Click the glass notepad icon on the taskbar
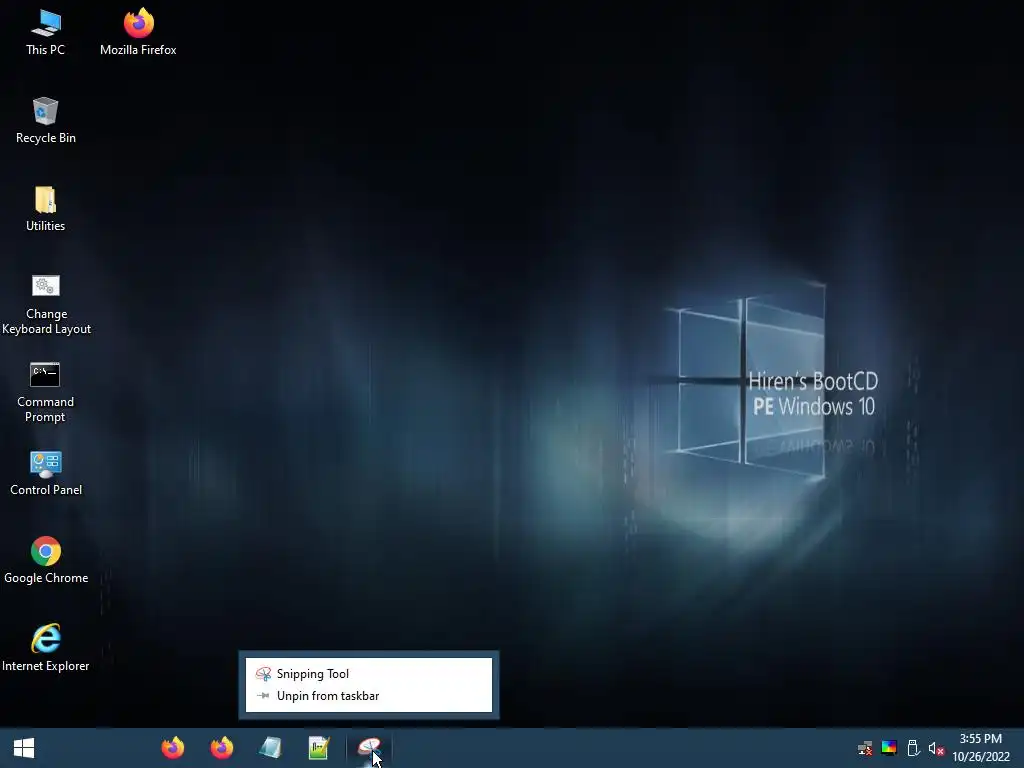Image resolution: width=1024 pixels, height=768 pixels. [x=270, y=748]
